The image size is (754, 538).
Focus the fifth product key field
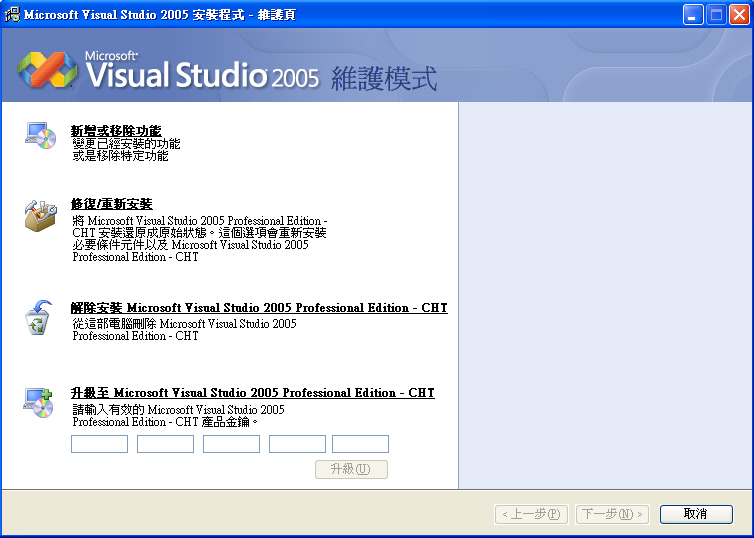pos(360,444)
